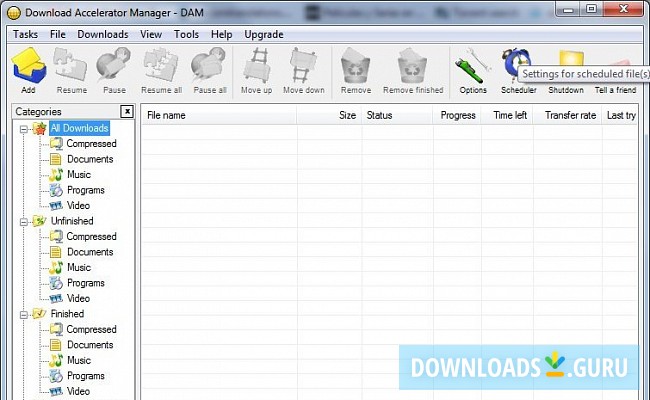Sort by the Last try column header

pyautogui.click(x=621, y=115)
